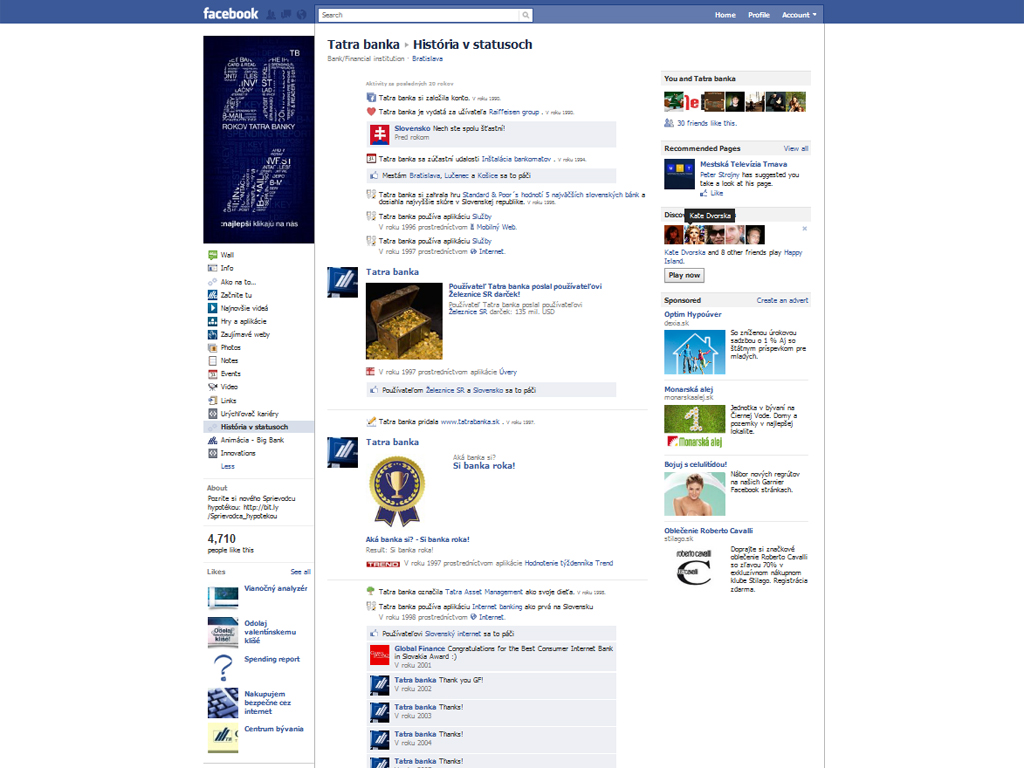The height and width of the screenshot is (768, 1024).
Task: Click the Zaujímavé weby sidebar icon
Action: [x=212, y=334]
